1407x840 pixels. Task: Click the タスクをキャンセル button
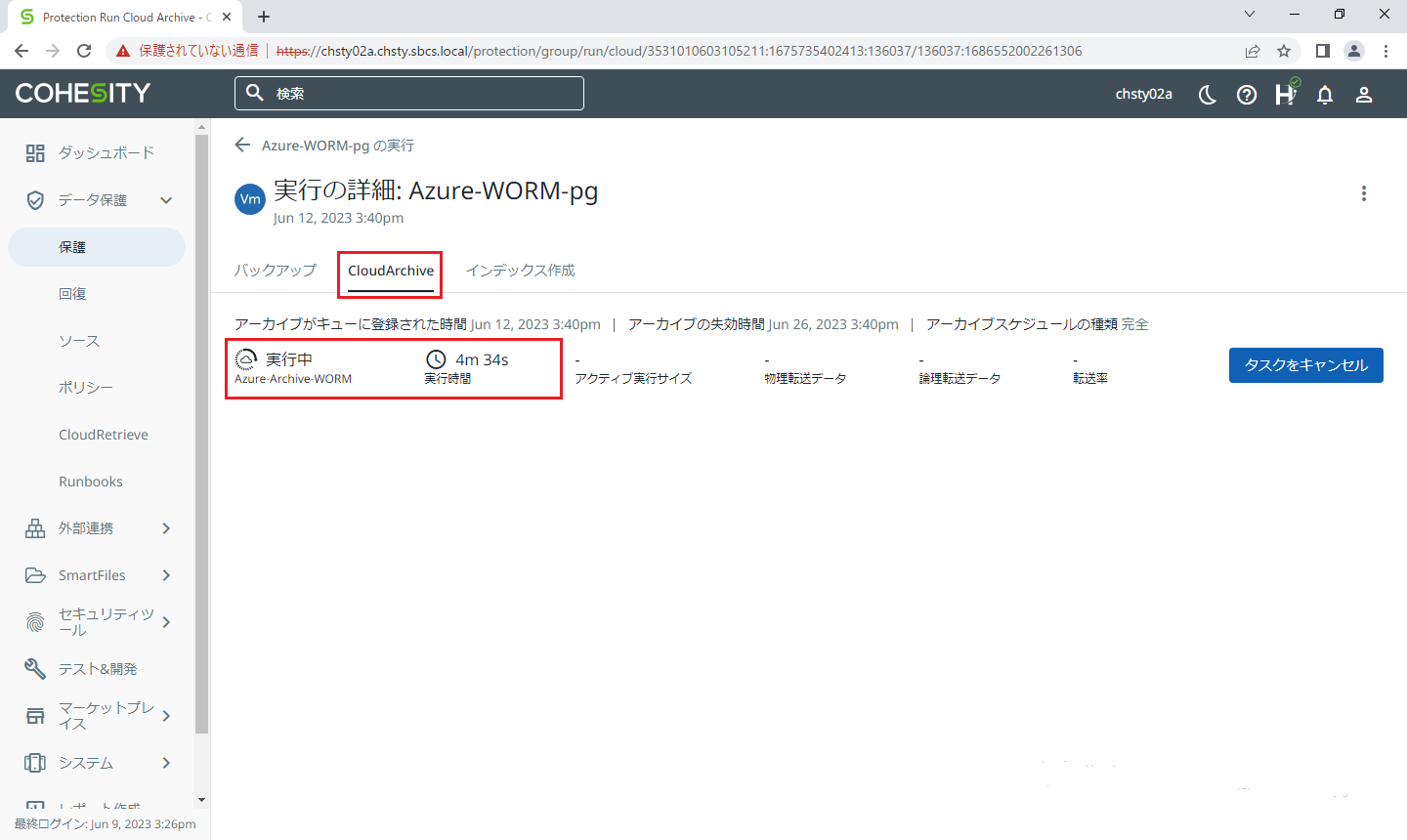1306,365
